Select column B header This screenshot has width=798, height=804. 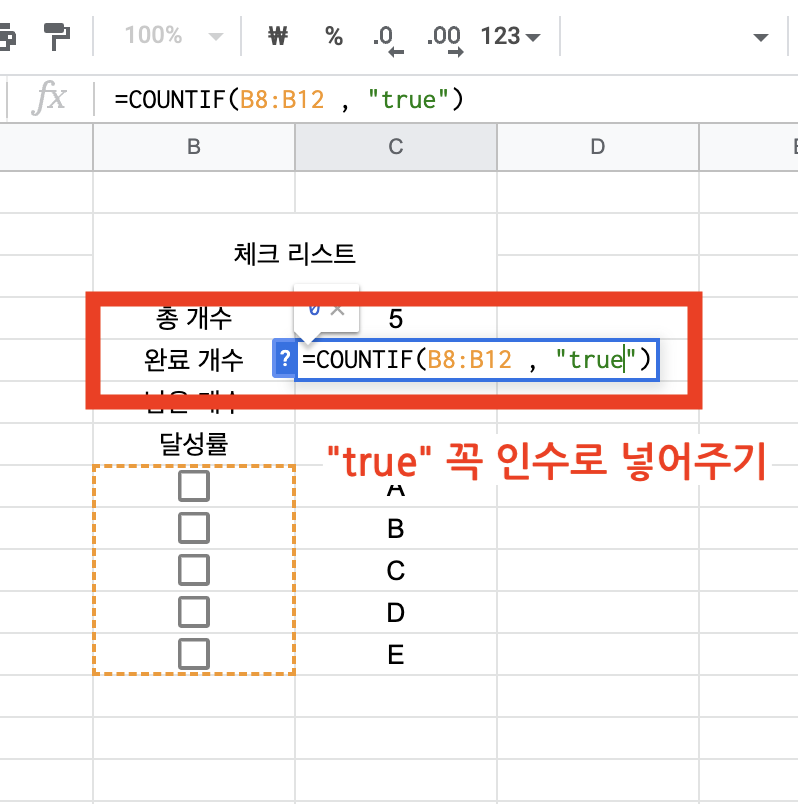(194, 147)
